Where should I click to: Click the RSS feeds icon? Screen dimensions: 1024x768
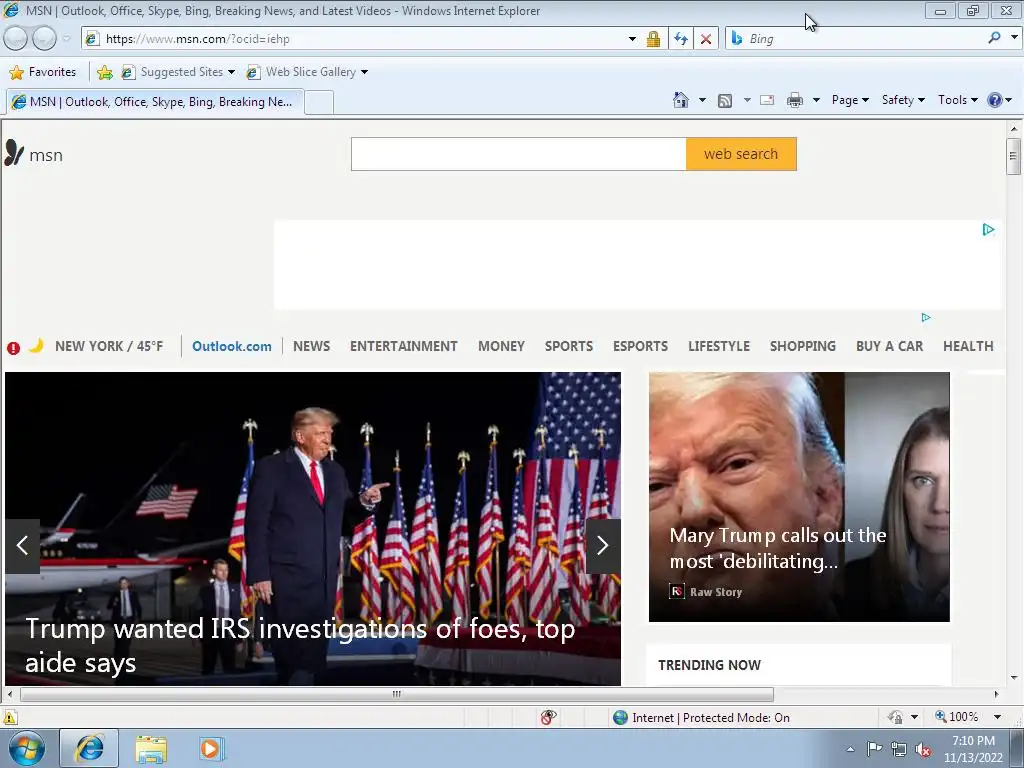(725, 101)
